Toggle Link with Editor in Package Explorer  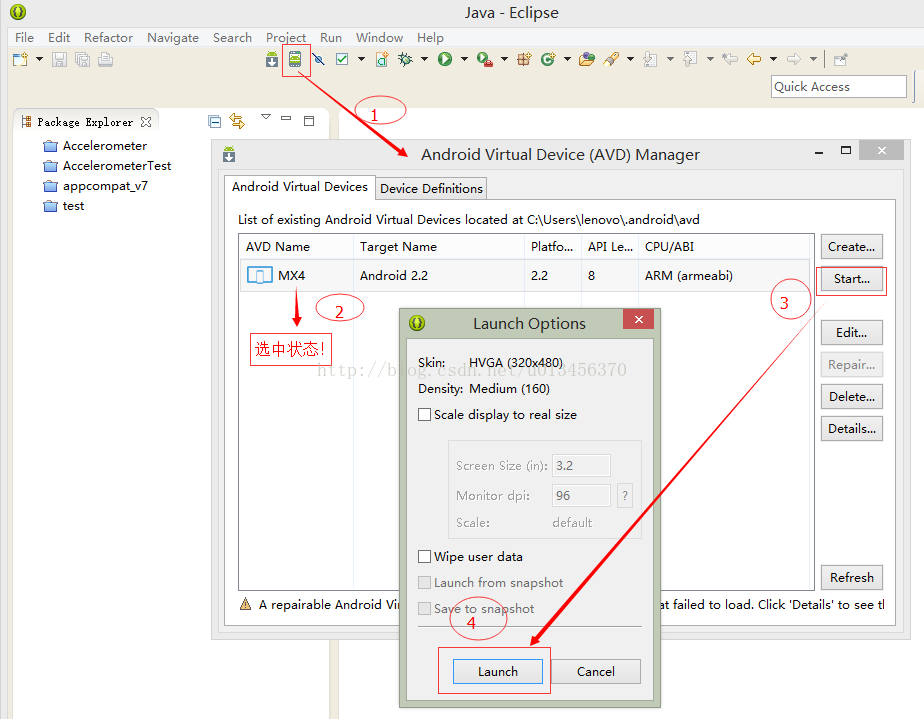(237, 121)
